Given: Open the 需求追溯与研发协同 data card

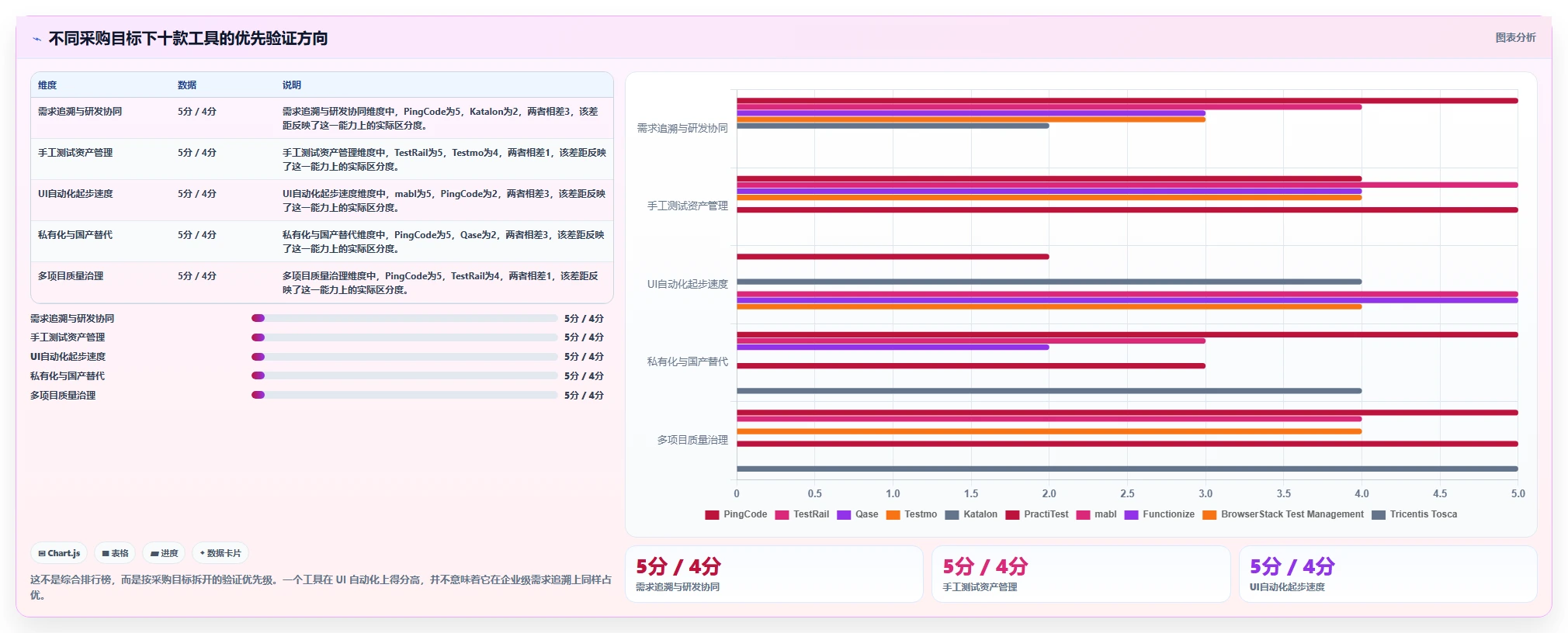Looking at the screenshot, I should pyautogui.click(x=774, y=574).
